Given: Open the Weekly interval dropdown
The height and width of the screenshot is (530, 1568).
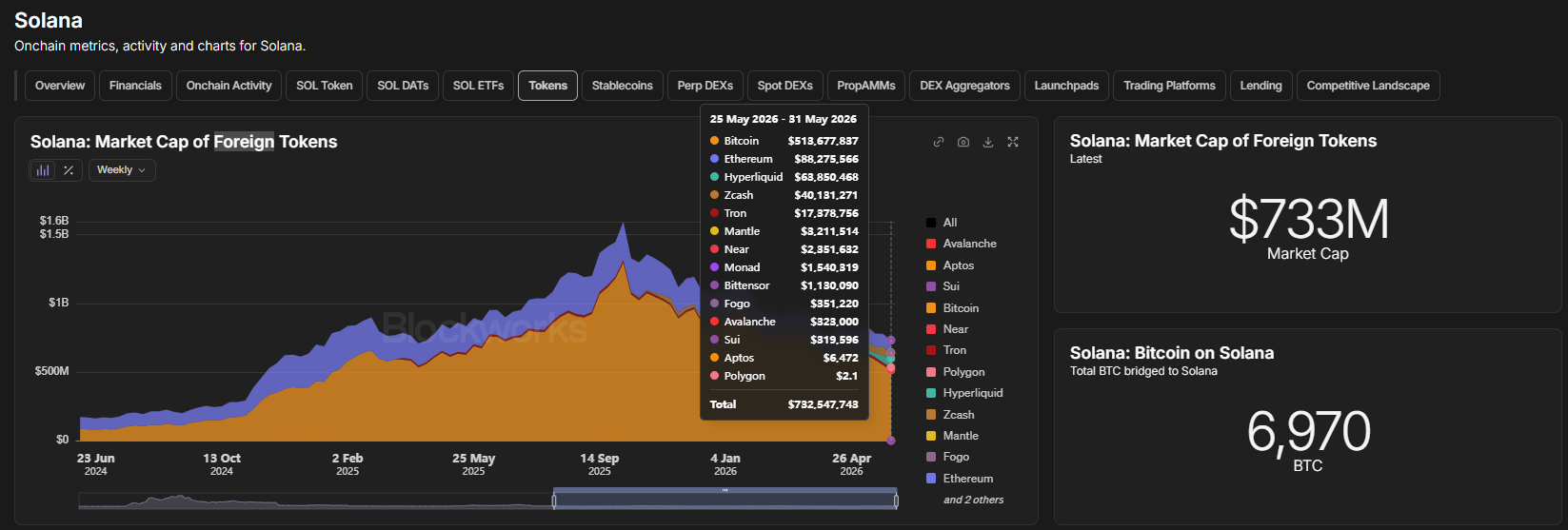Looking at the screenshot, I should 122,170.
